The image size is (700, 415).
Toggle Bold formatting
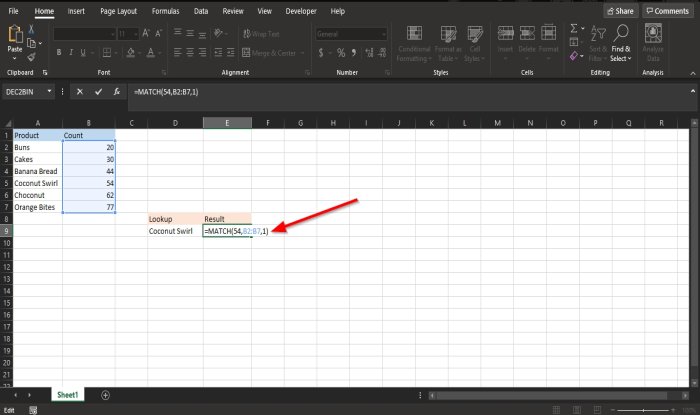pyautogui.click(x=58, y=53)
